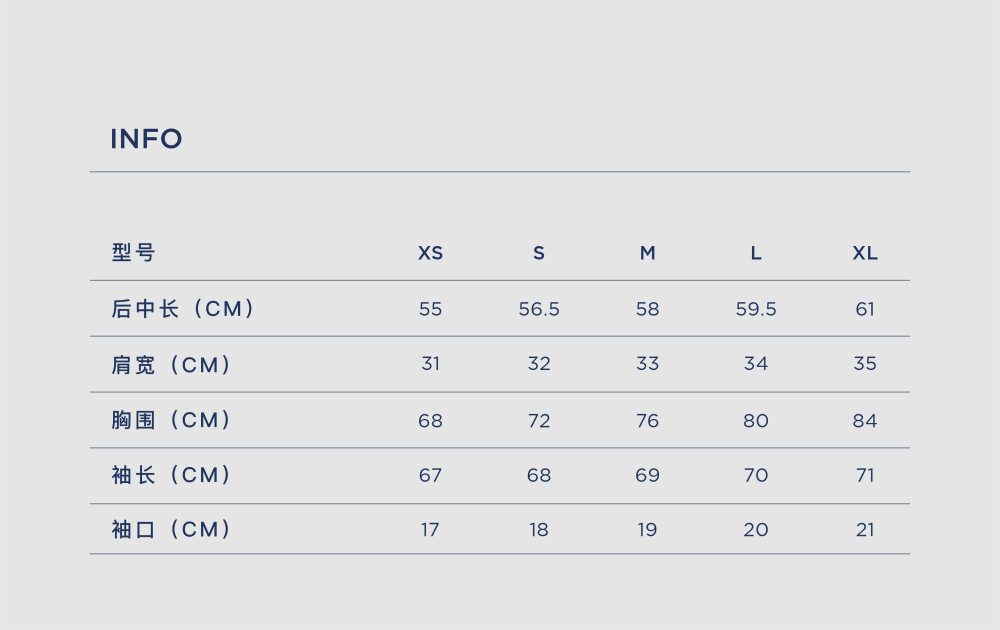Click the 56.5 back length value
The height and width of the screenshot is (630, 1000).
pos(539,309)
